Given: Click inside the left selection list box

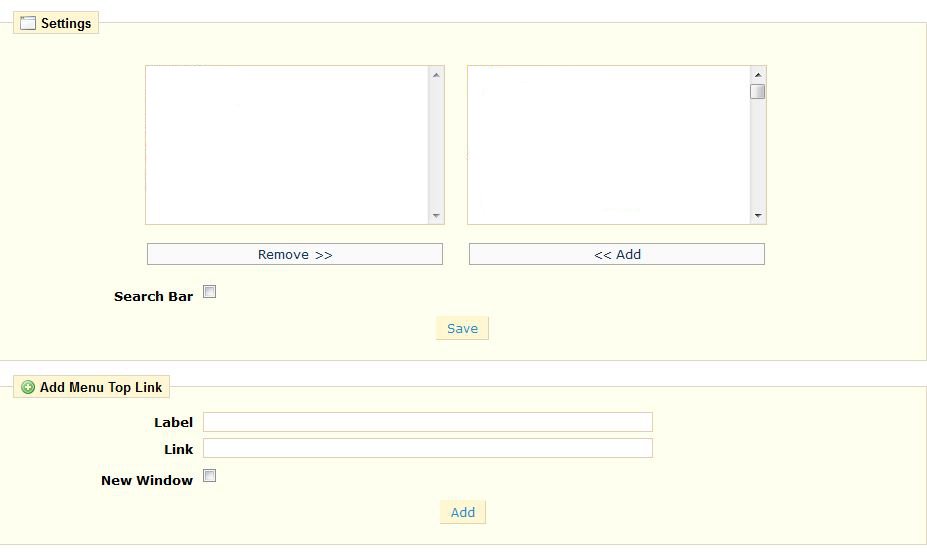Looking at the screenshot, I should click(x=287, y=145).
